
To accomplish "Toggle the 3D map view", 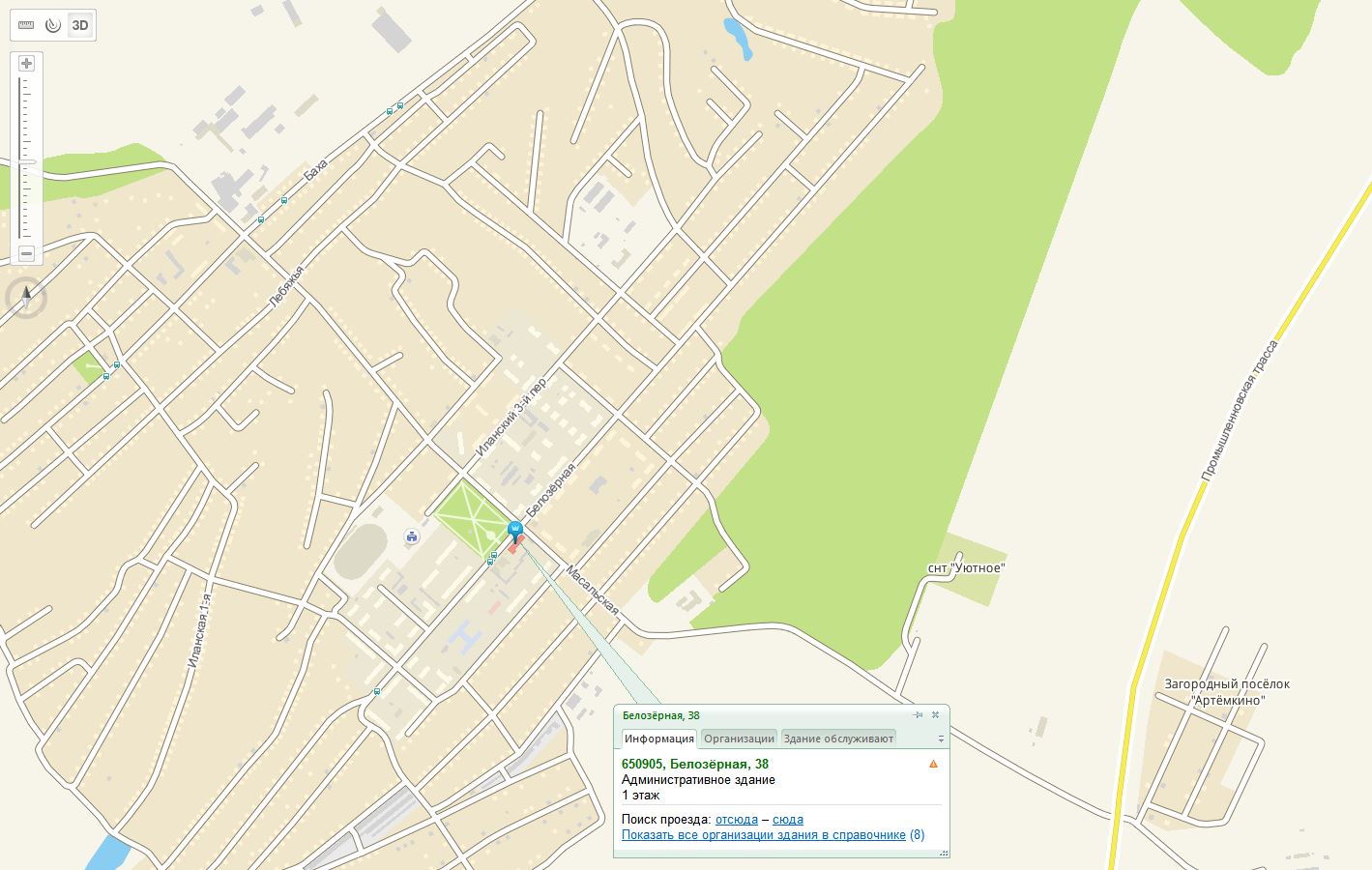I will tap(80, 25).
